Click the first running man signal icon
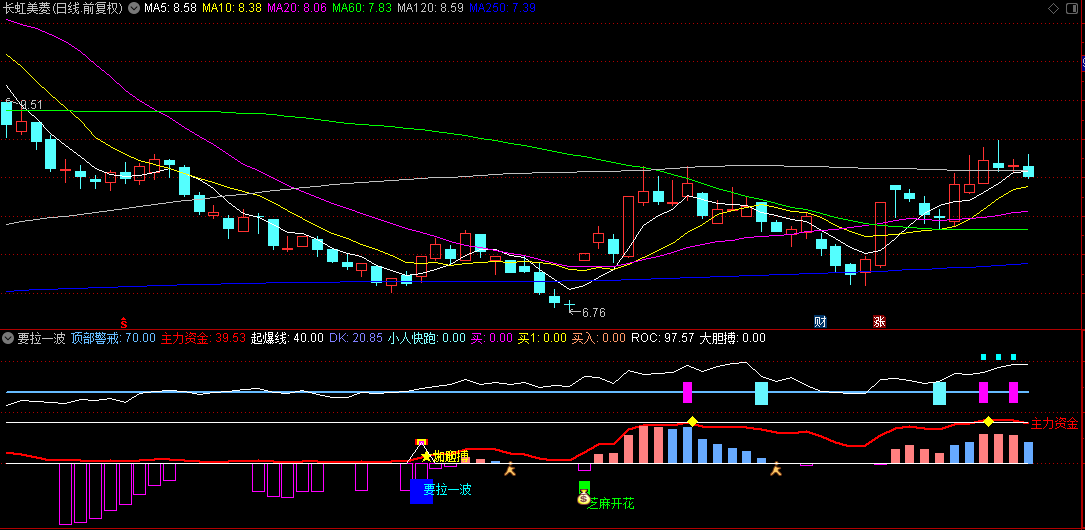Viewport: 1085px width, 530px height. click(510, 468)
